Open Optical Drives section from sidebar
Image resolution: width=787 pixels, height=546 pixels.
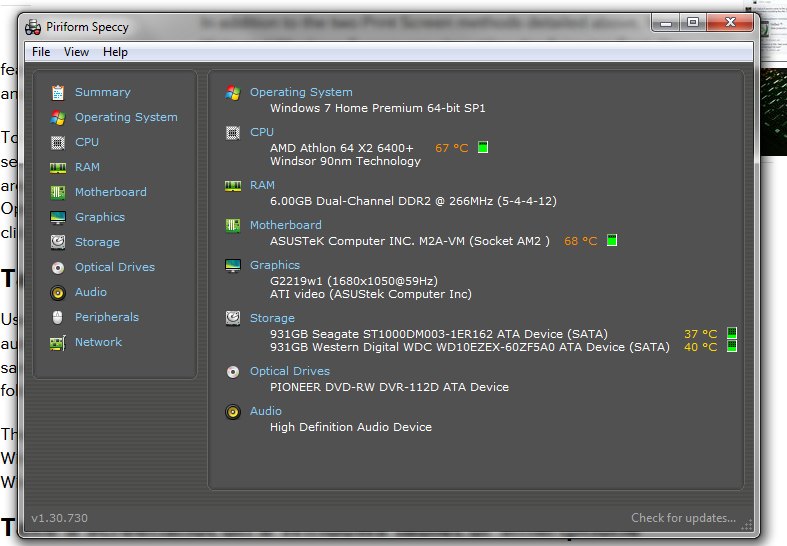[x=115, y=267]
